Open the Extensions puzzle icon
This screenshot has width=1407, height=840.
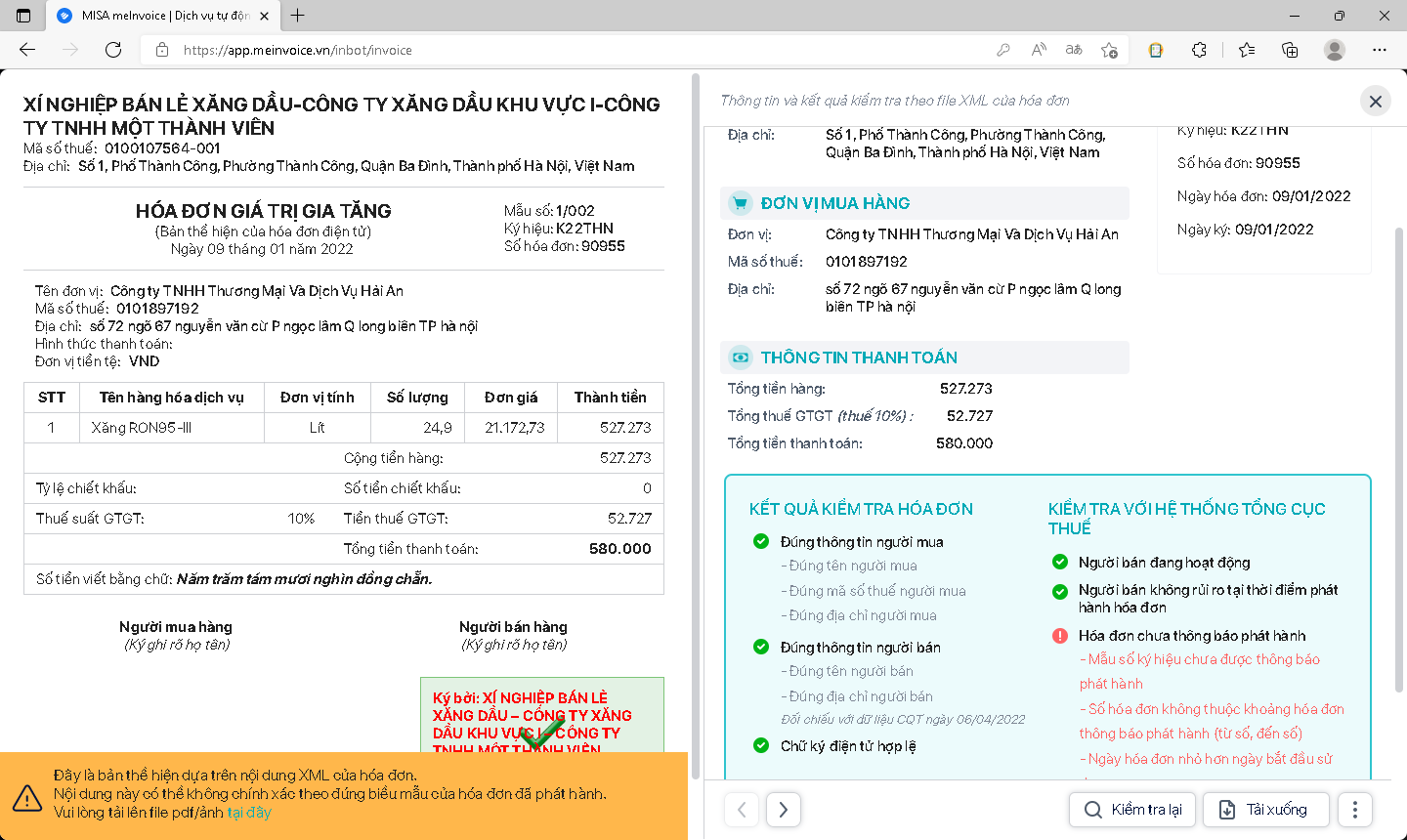click(x=1200, y=50)
